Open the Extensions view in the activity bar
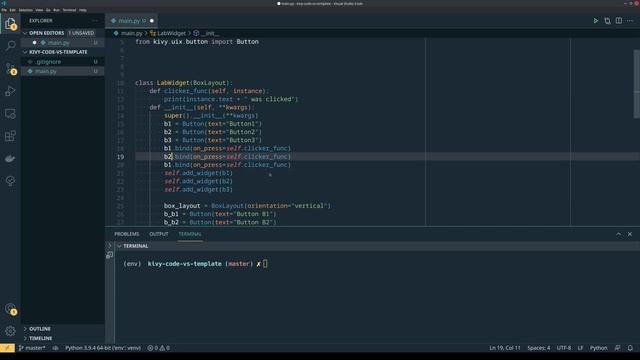Image resolution: width=640 pixels, height=360 pixels. [10, 136]
